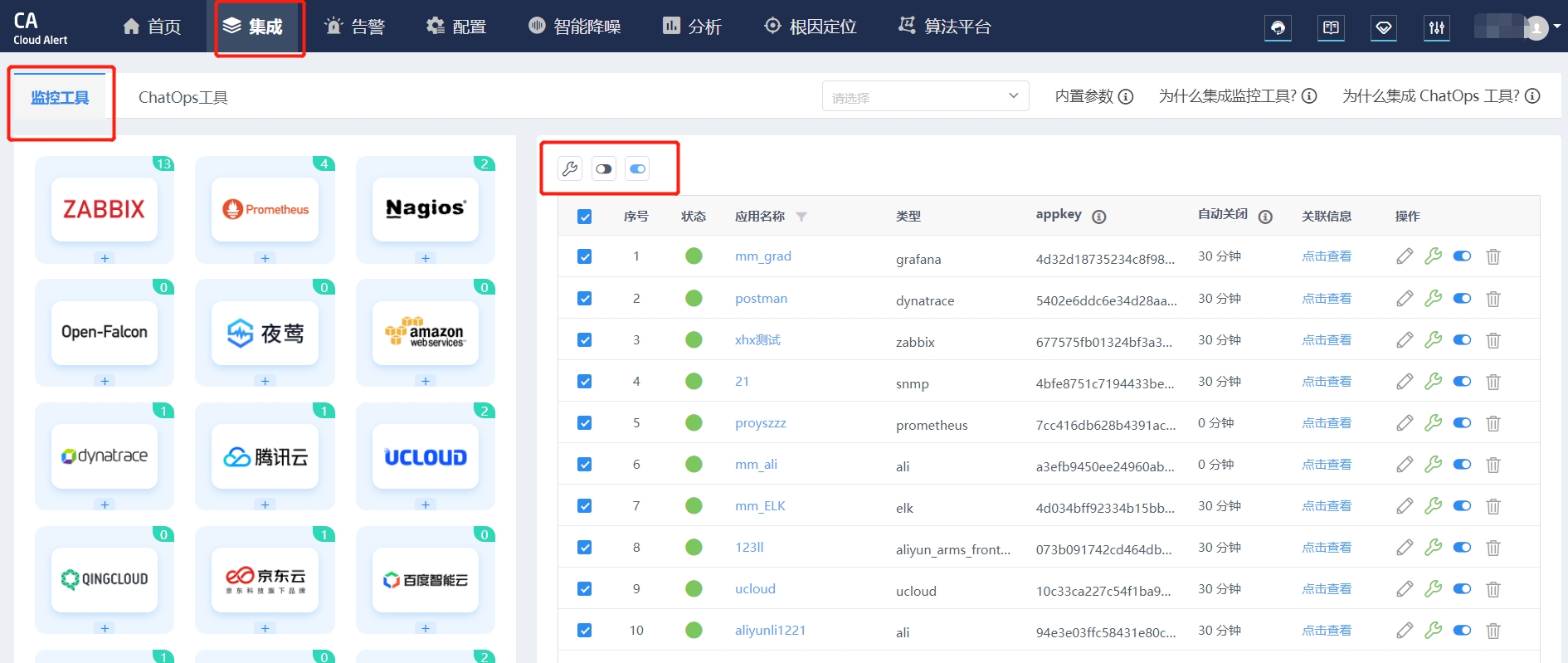This screenshot has height=663, width=1568.
Task: Add a ZABBIX integration with plus icon
Action: pos(105,258)
